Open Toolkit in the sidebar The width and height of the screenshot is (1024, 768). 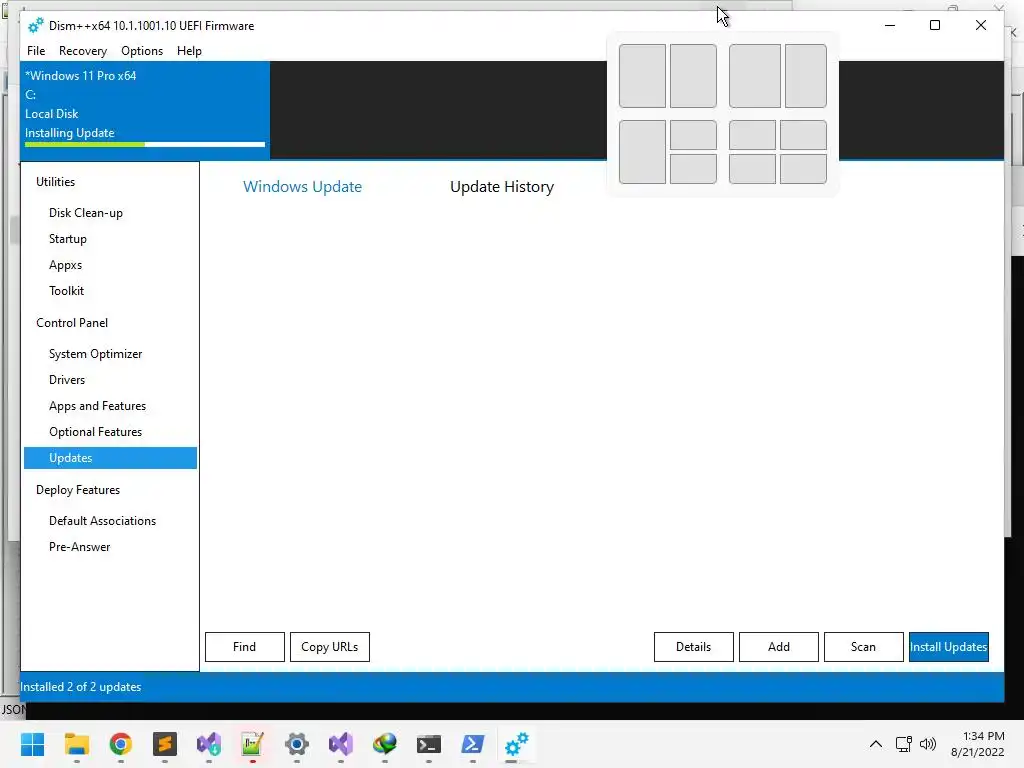click(66, 291)
